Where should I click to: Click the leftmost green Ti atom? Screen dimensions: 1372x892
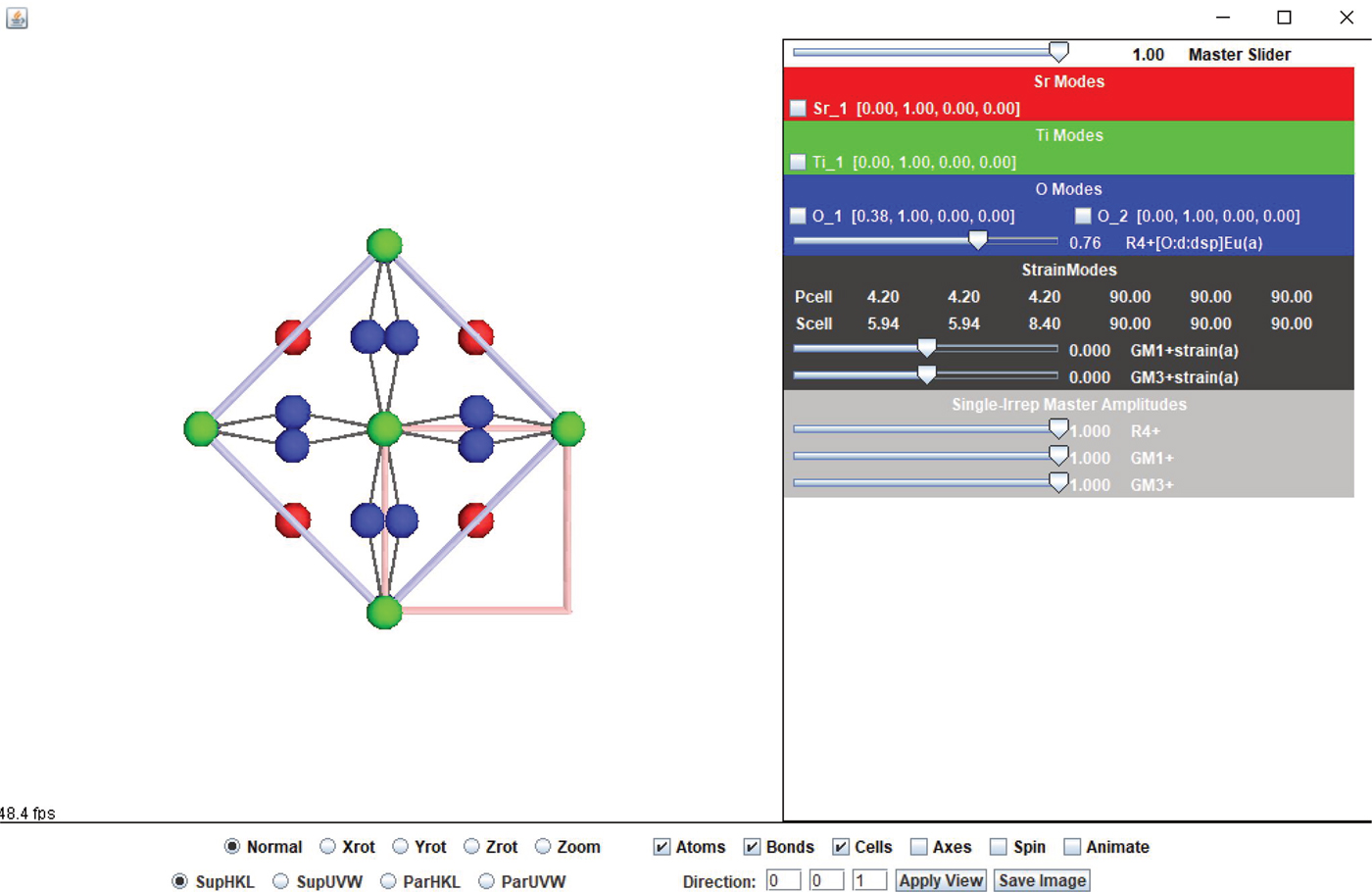(x=201, y=428)
